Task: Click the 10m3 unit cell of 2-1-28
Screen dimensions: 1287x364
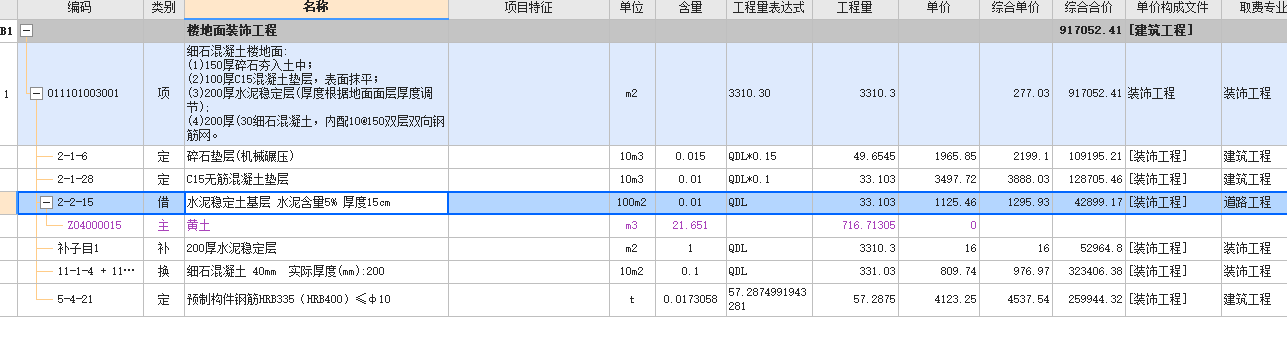Action: coord(631,180)
